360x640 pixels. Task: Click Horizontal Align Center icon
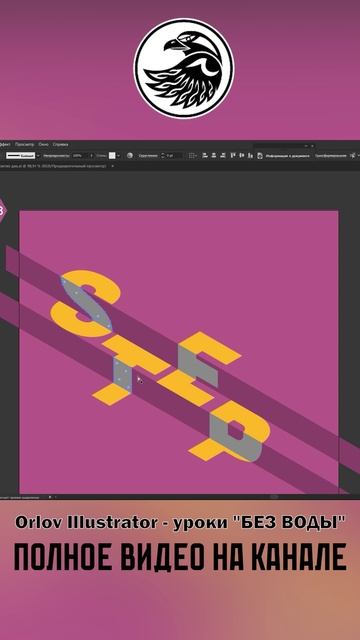point(214,156)
